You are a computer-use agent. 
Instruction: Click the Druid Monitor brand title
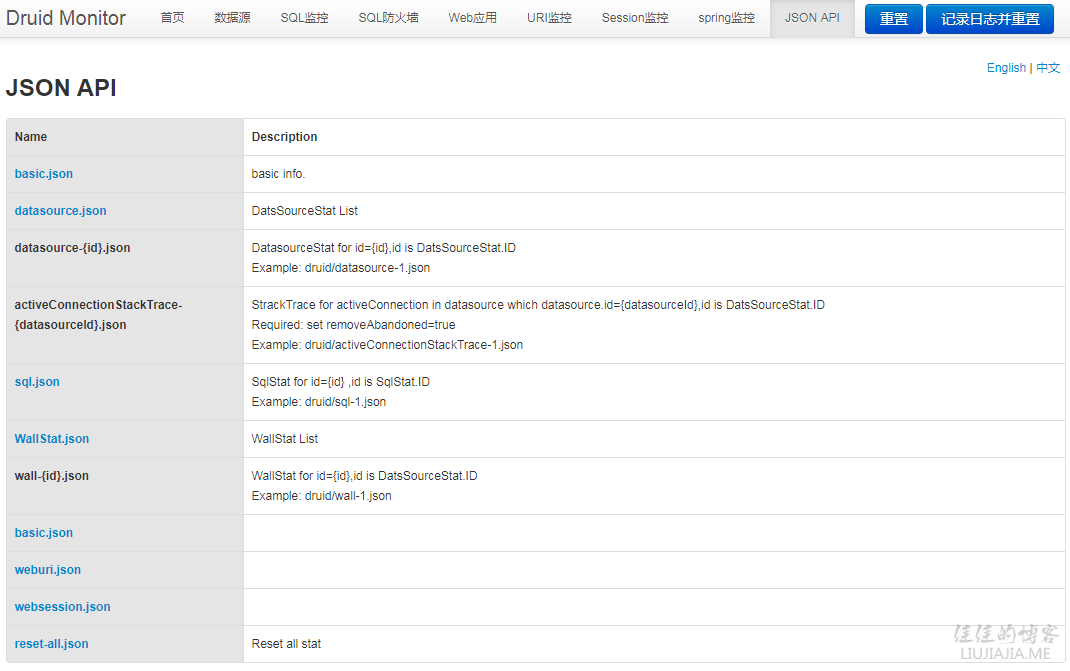tap(66, 18)
